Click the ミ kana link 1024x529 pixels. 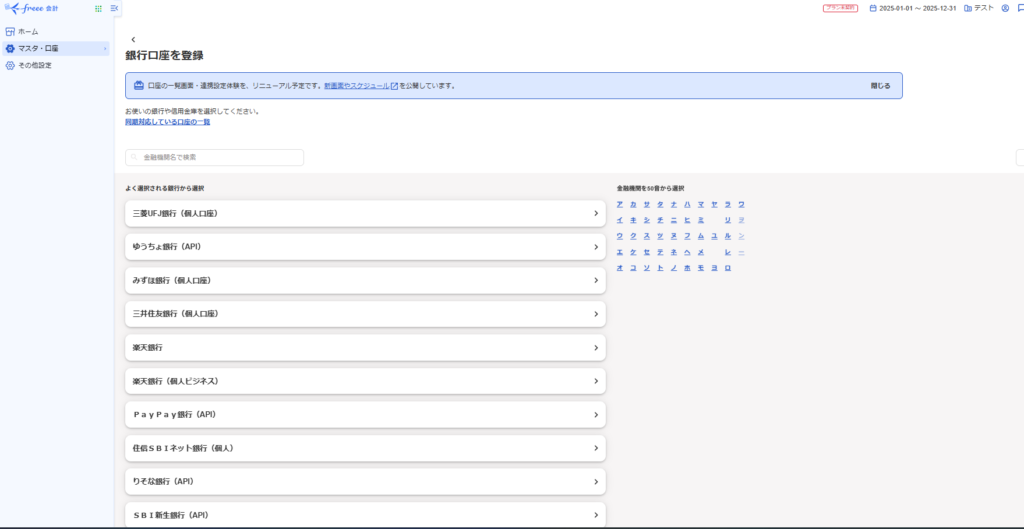point(701,220)
